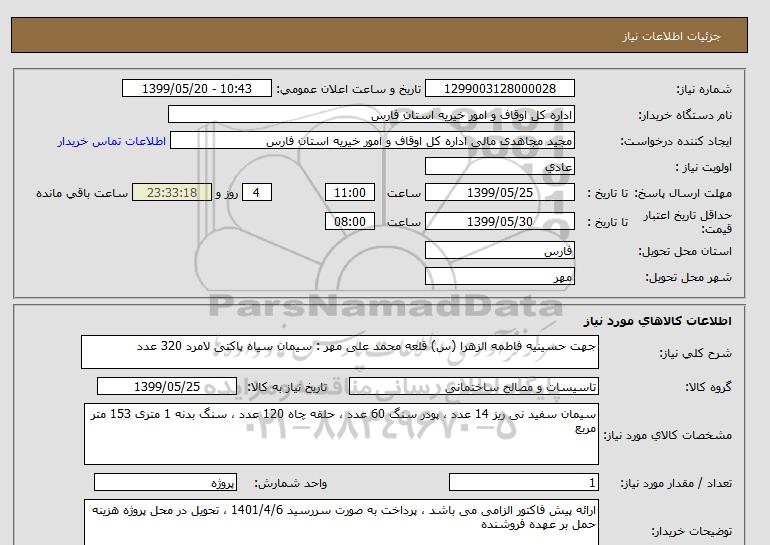Viewport: 770px width, 545px height.
Task: Click the شرح کلی نیاز text box
Action: [x=340, y=353]
